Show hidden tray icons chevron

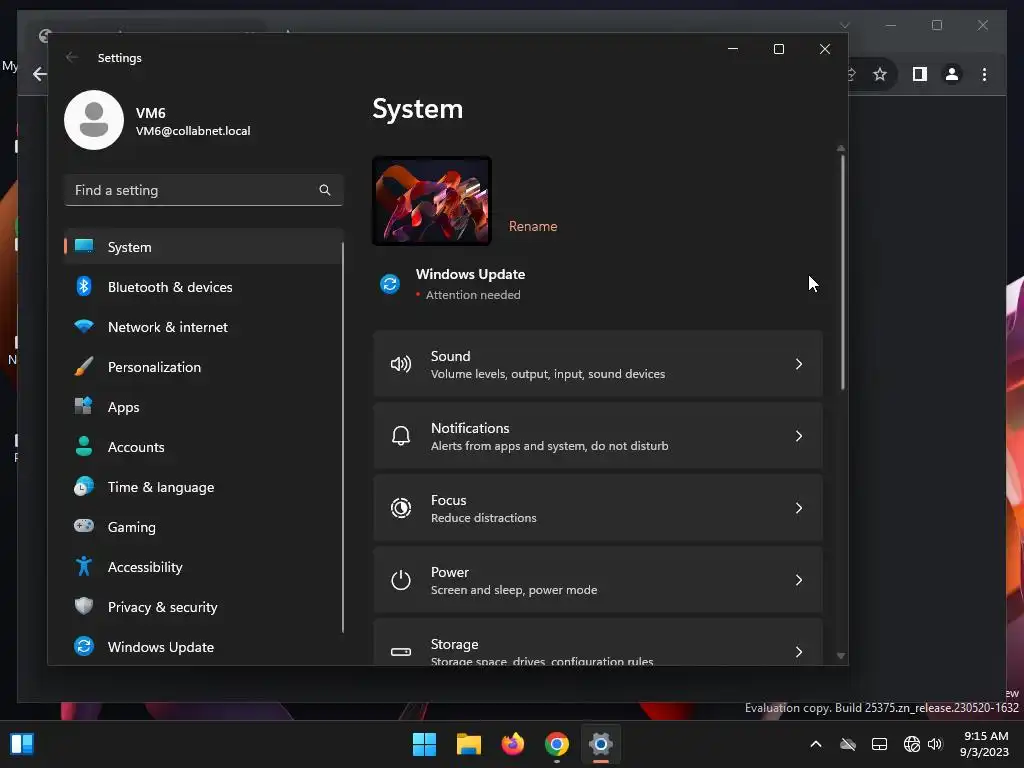click(816, 744)
